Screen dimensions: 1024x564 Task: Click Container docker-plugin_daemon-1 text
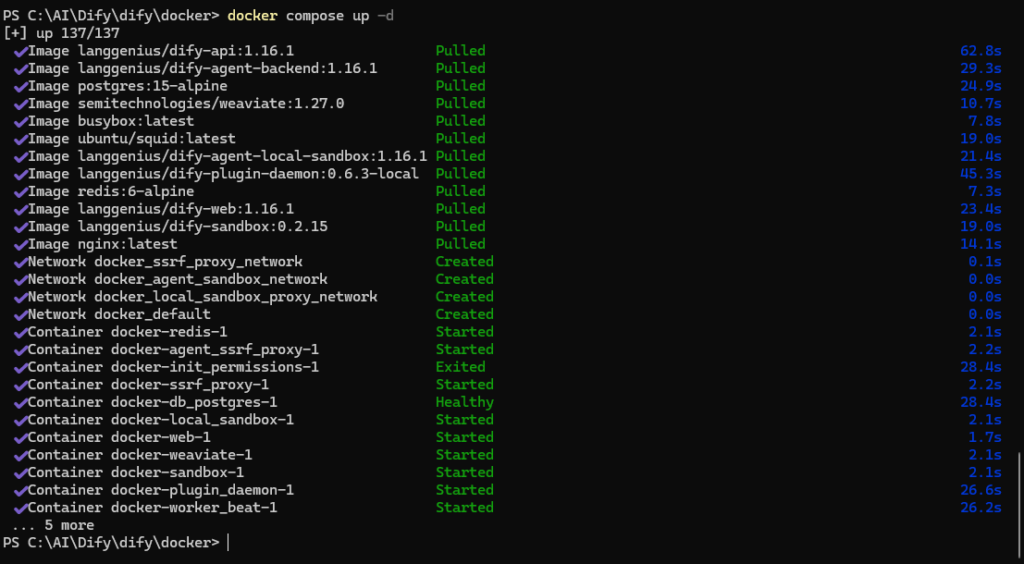click(161, 490)
